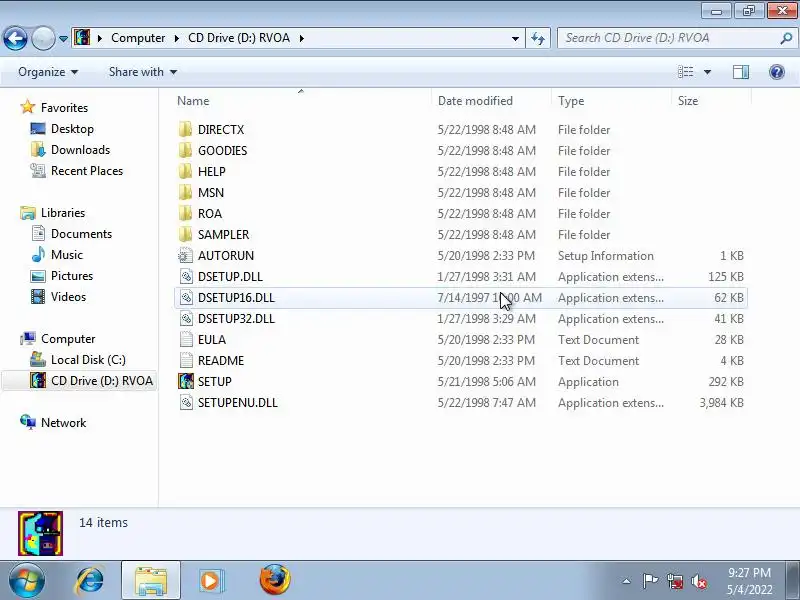Screen dimensions: 800x600
Task: Open the DIRECTX folder icon
Action: (x=186, y=130)
